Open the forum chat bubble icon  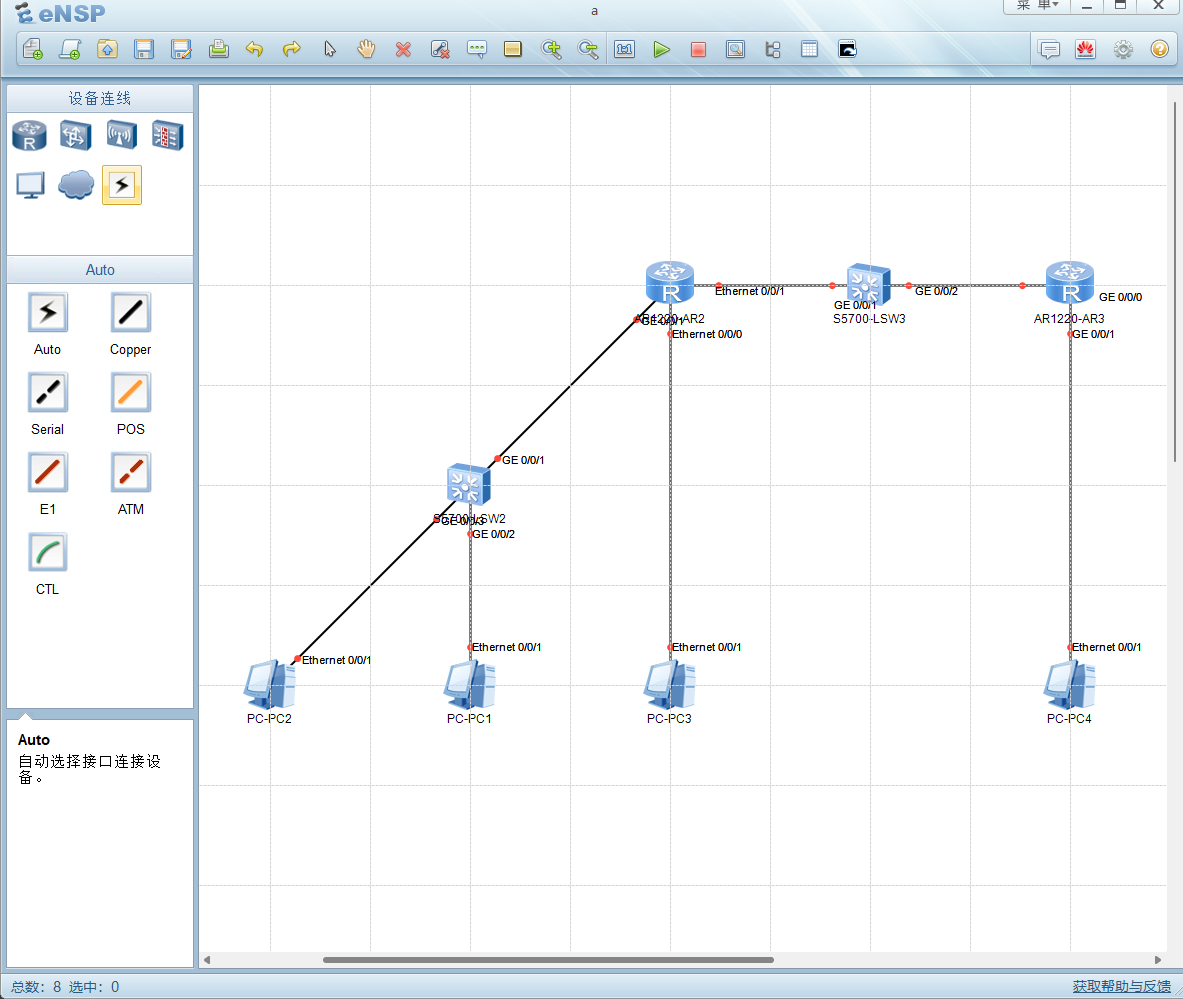click(x=1049, y=50)
